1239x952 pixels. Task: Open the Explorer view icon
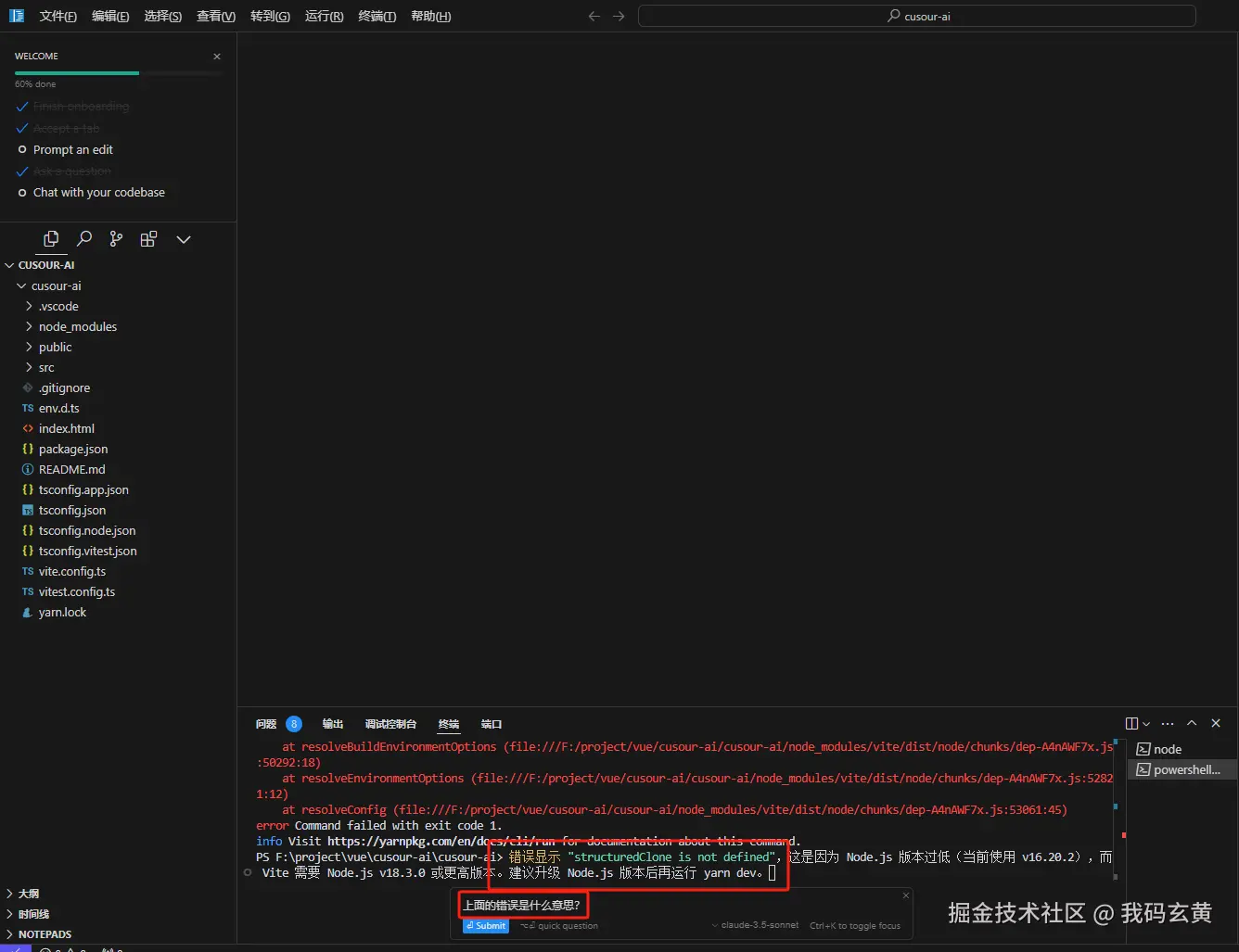51,239
